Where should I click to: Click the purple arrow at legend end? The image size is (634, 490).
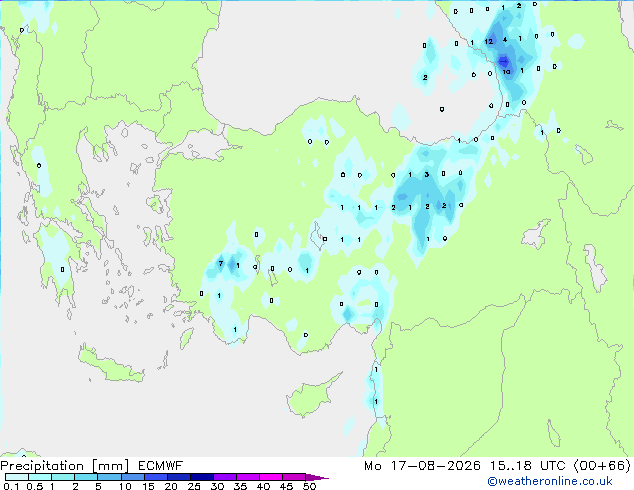click(317, 477)
